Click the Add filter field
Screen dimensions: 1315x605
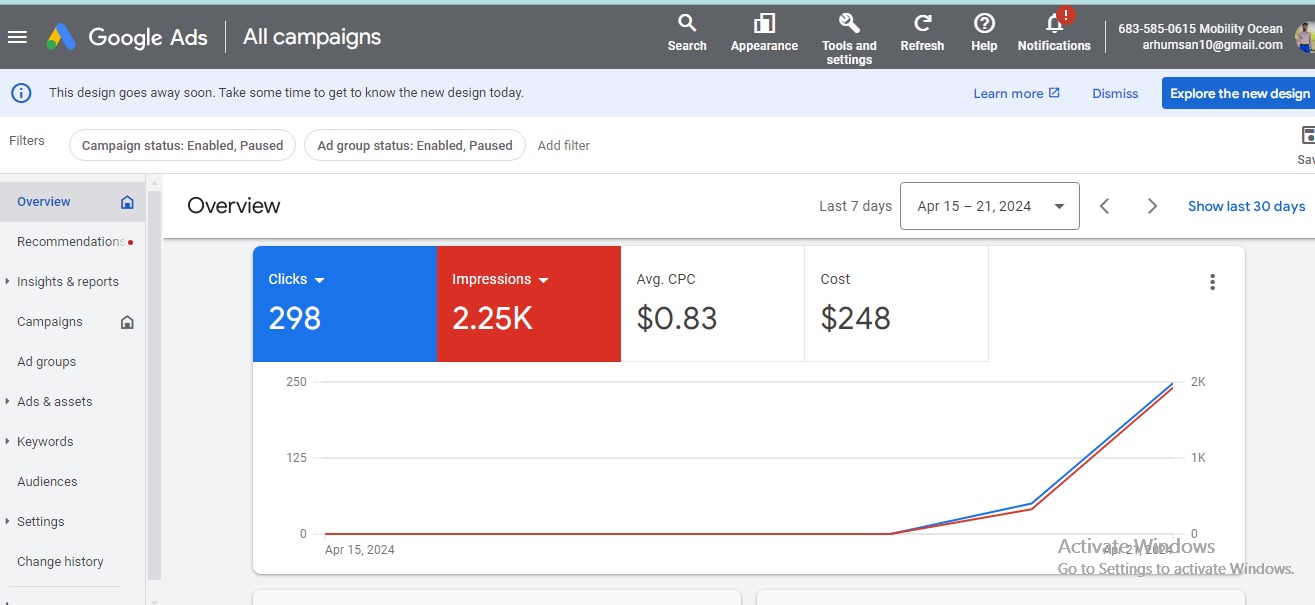(x=564, y=145)
